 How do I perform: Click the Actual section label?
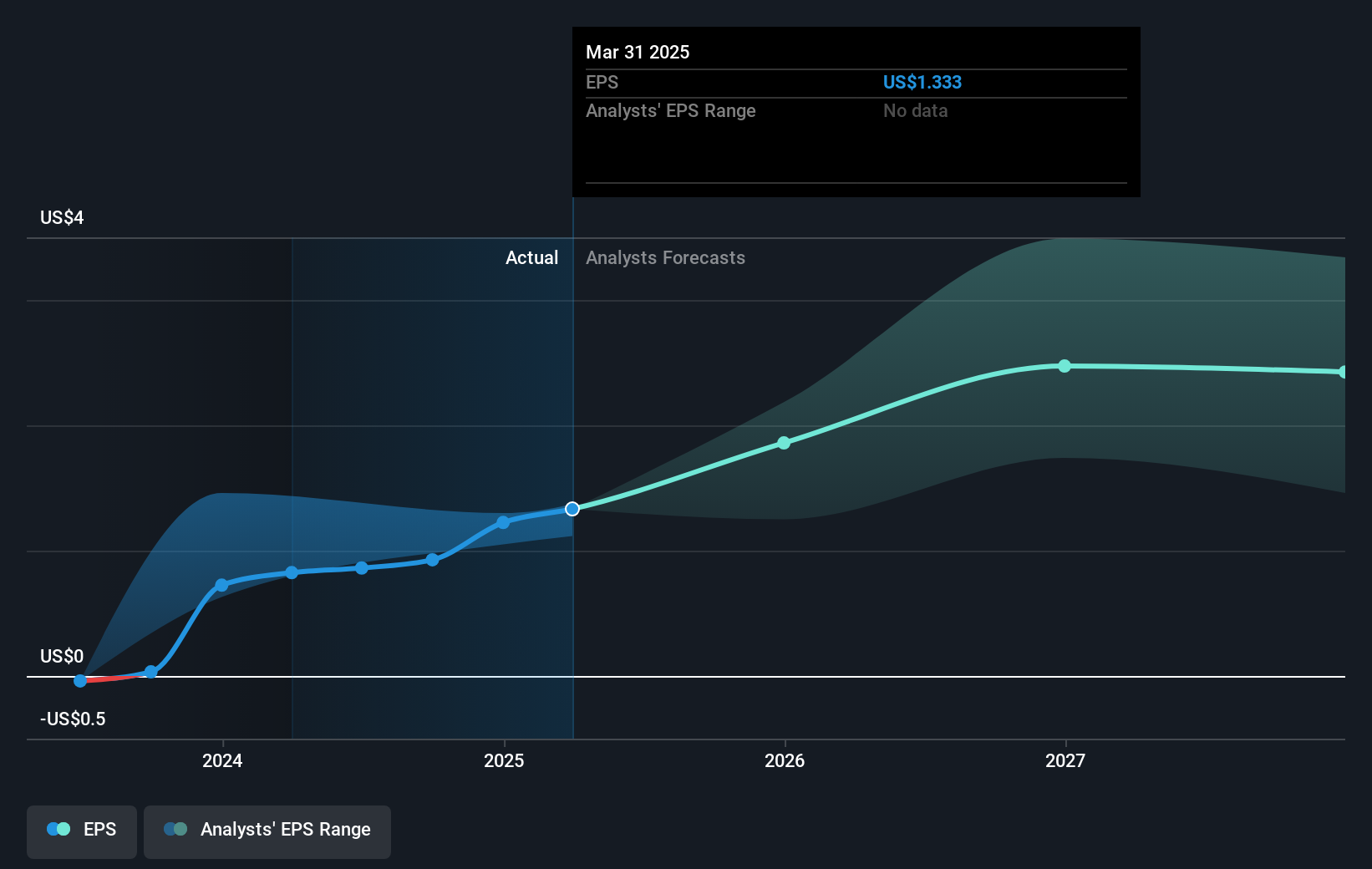point(531,258)
